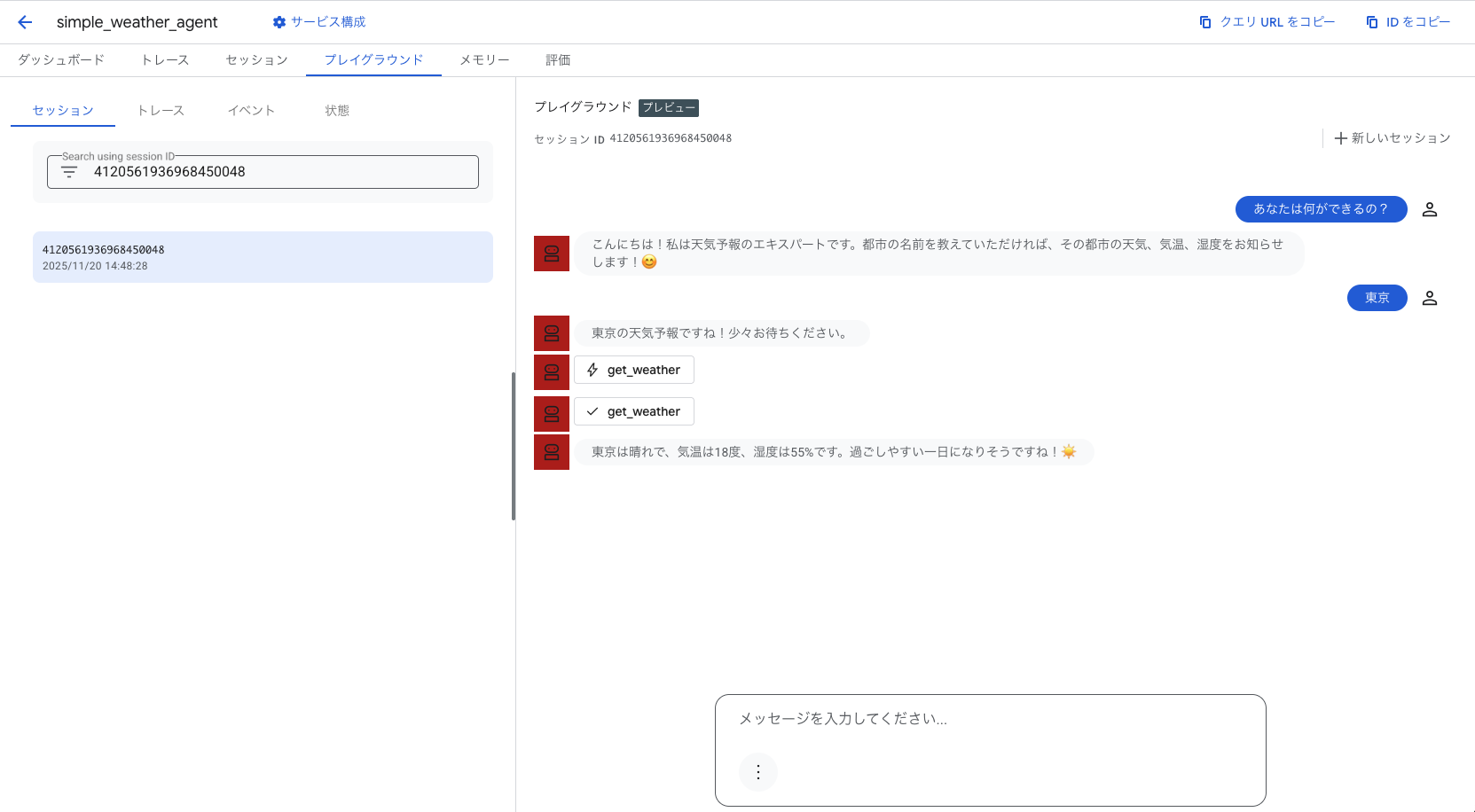
Task: Click the back arrow next to simple_weather_agent
Action: pyautogui.click(x=25, y=22)
